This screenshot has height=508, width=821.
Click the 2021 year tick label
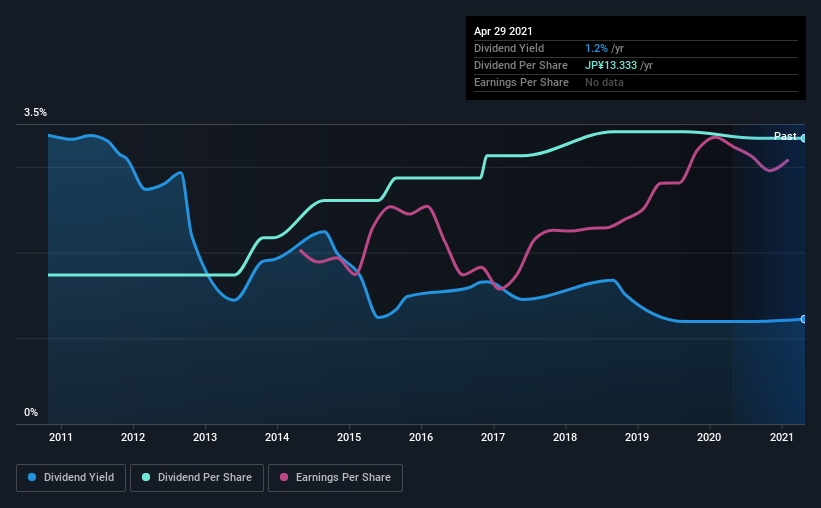click(781, 437)
